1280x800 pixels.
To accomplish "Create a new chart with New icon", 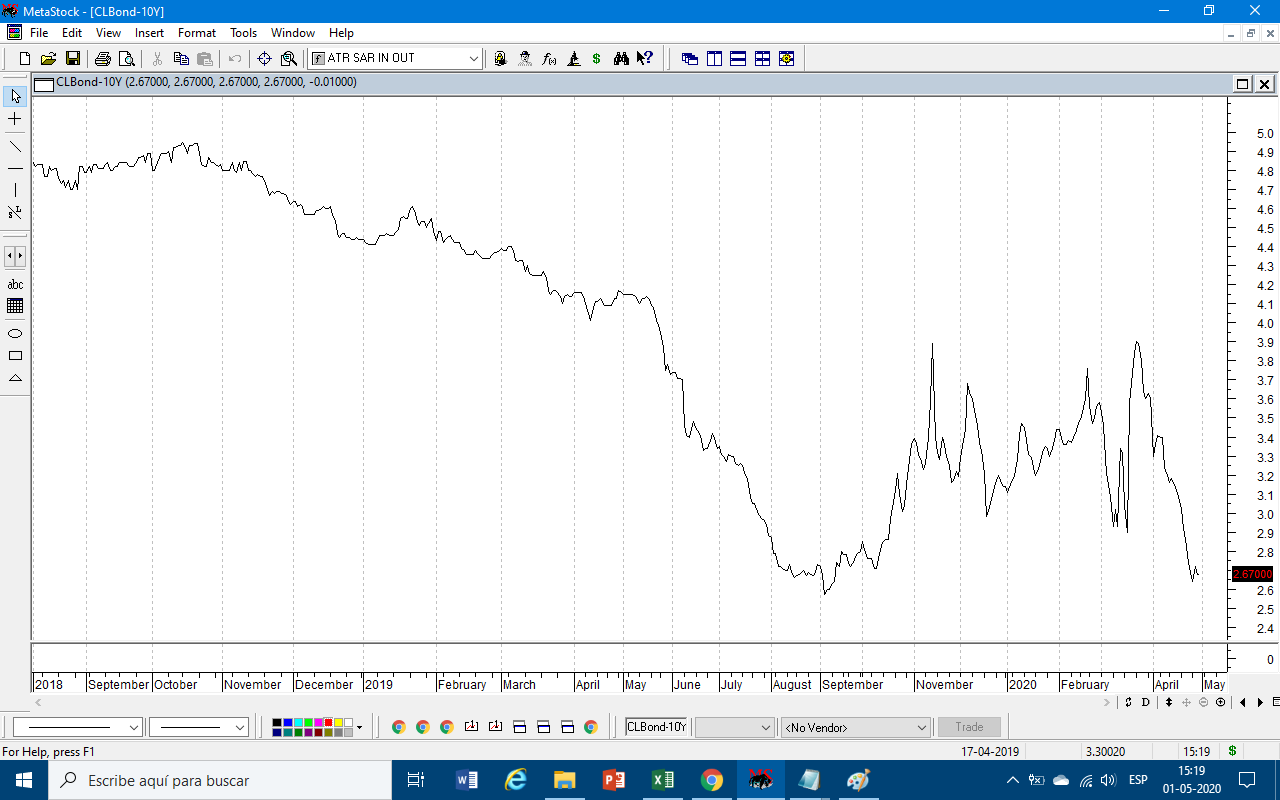I will [25, 59].
